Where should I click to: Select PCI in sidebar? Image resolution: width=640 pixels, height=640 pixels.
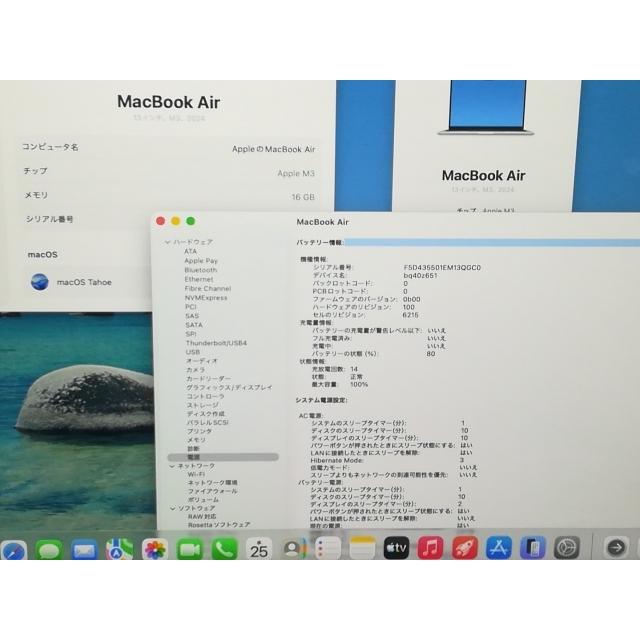pyautogui.click(x=191, y=307)
